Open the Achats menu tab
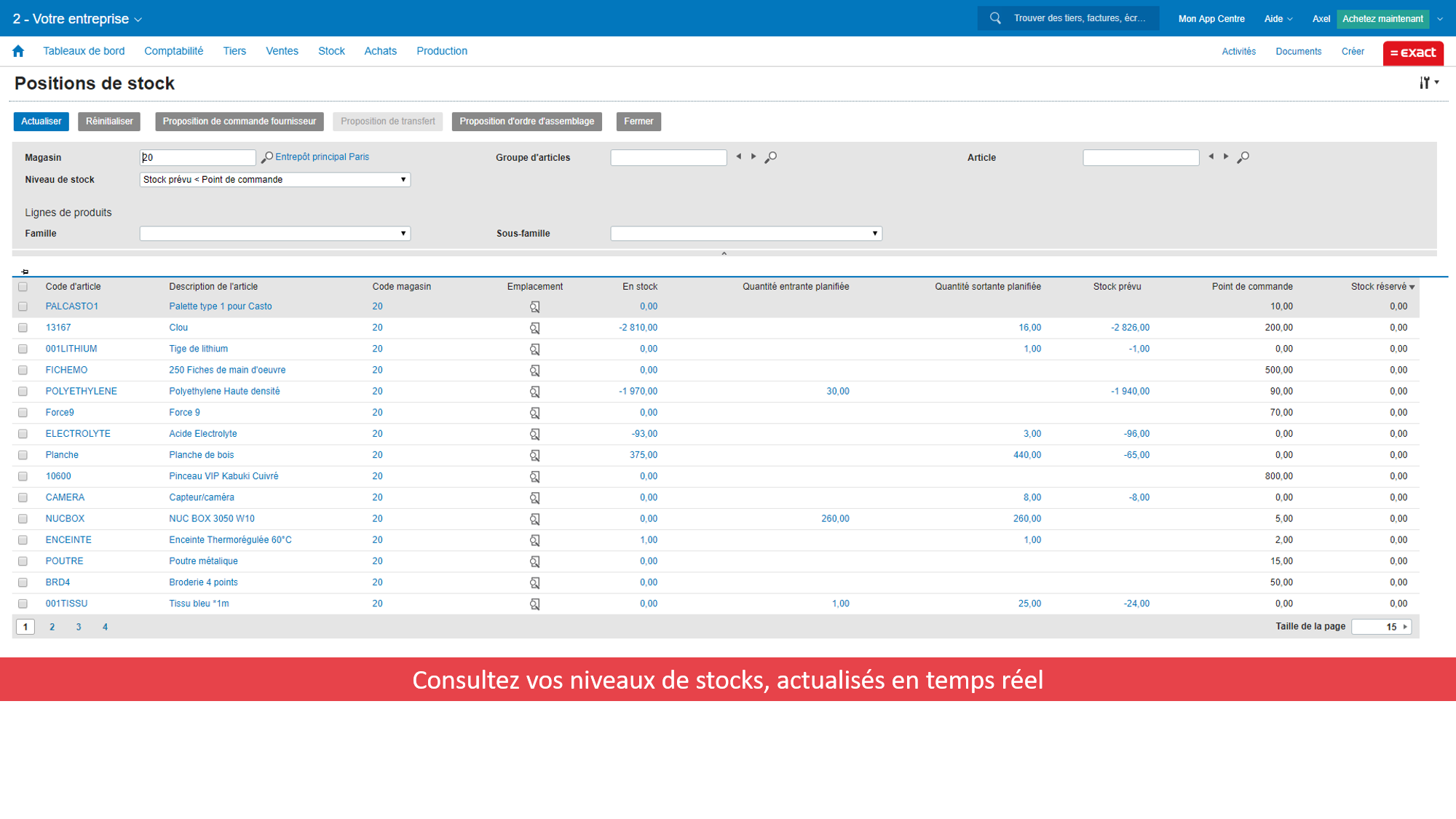The image size is (1456, 819). coord(379,51)
